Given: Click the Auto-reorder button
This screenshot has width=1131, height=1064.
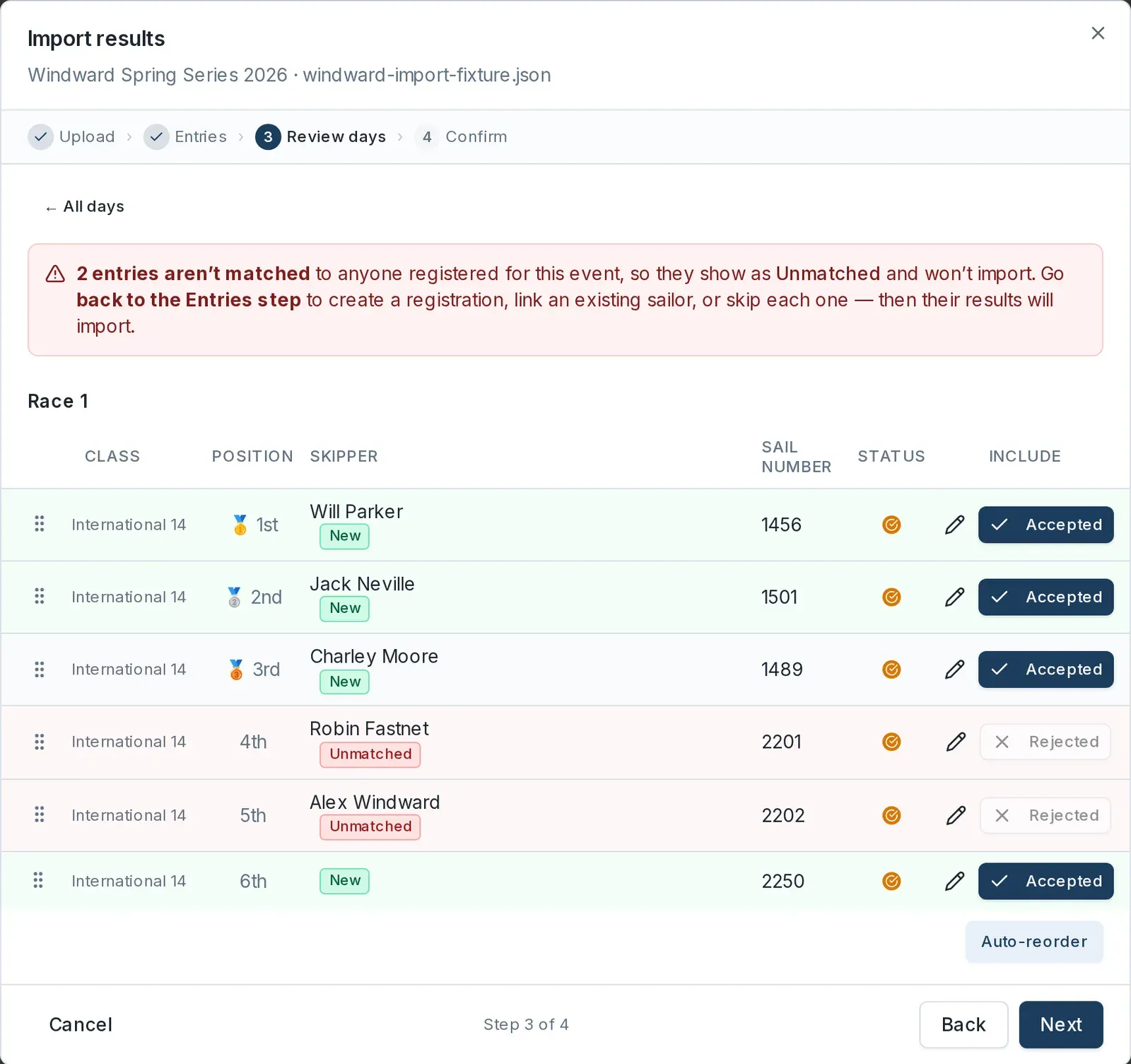Looking at the screenshot, I should pos(1034,942).
